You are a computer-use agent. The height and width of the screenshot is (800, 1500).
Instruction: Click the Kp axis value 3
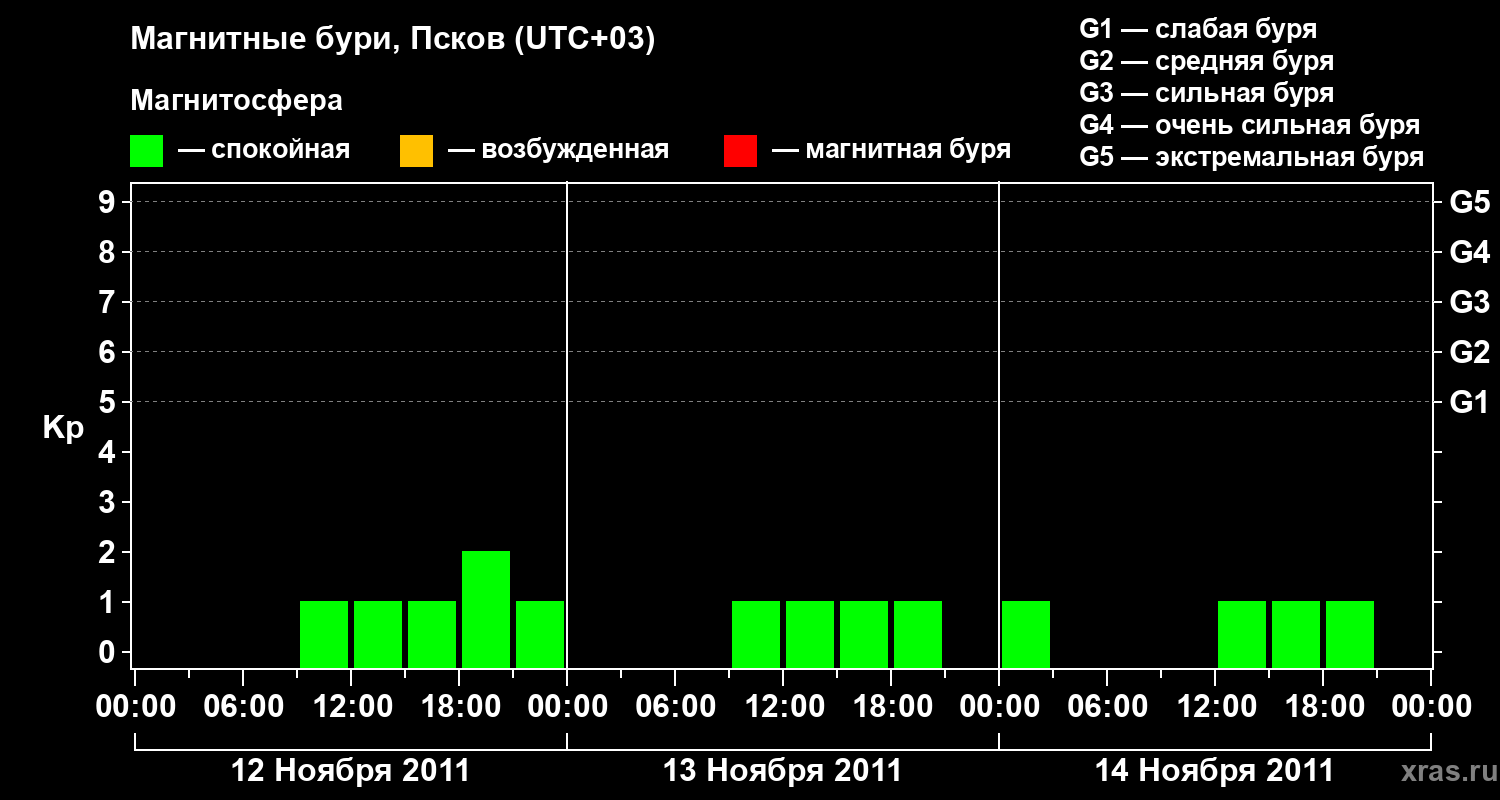109,502
